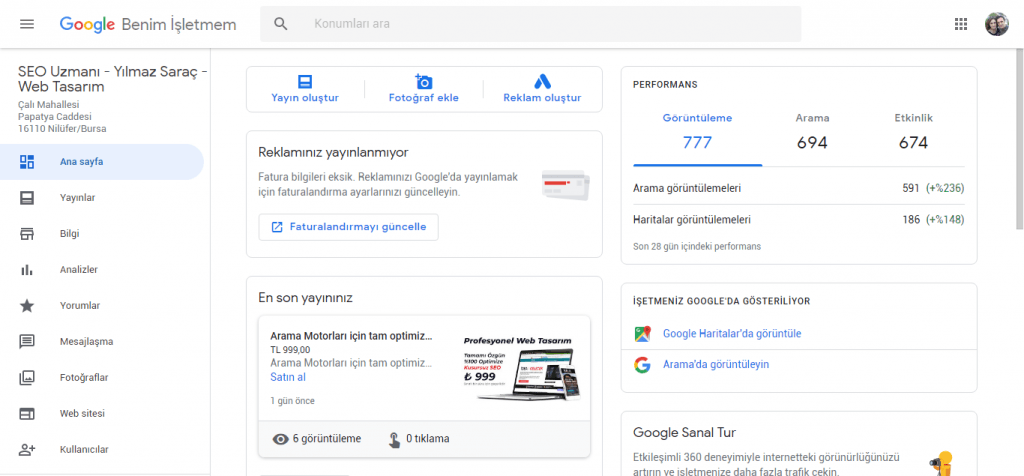Image resolution: width=1024 pixels, height=476 pixels.
Task: Click the pointer clicks icon
Action: [394, 439]
